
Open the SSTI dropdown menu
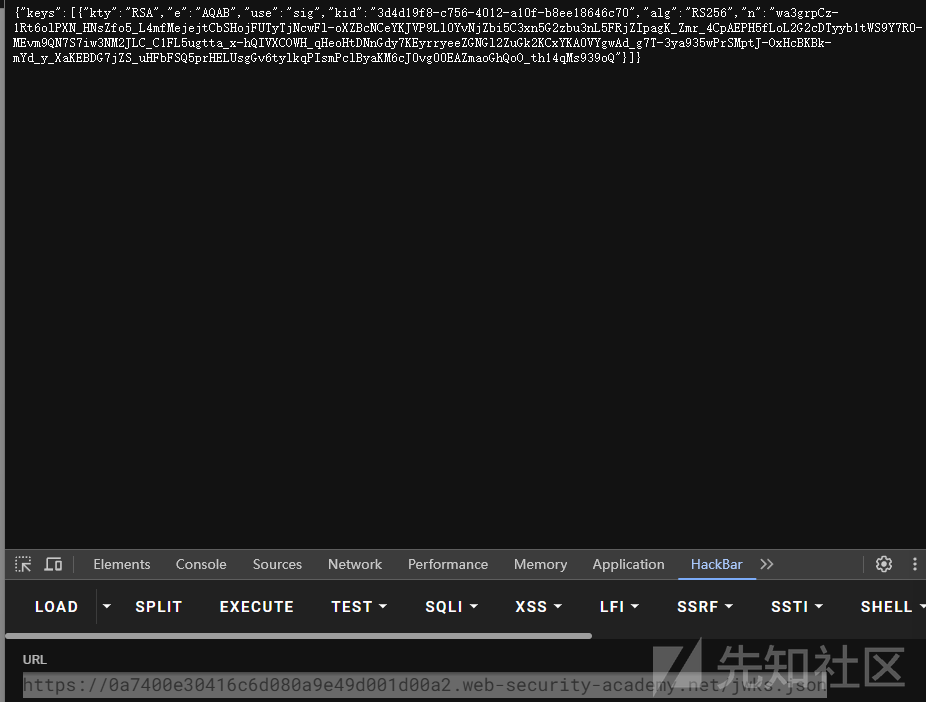pos(797,607)
